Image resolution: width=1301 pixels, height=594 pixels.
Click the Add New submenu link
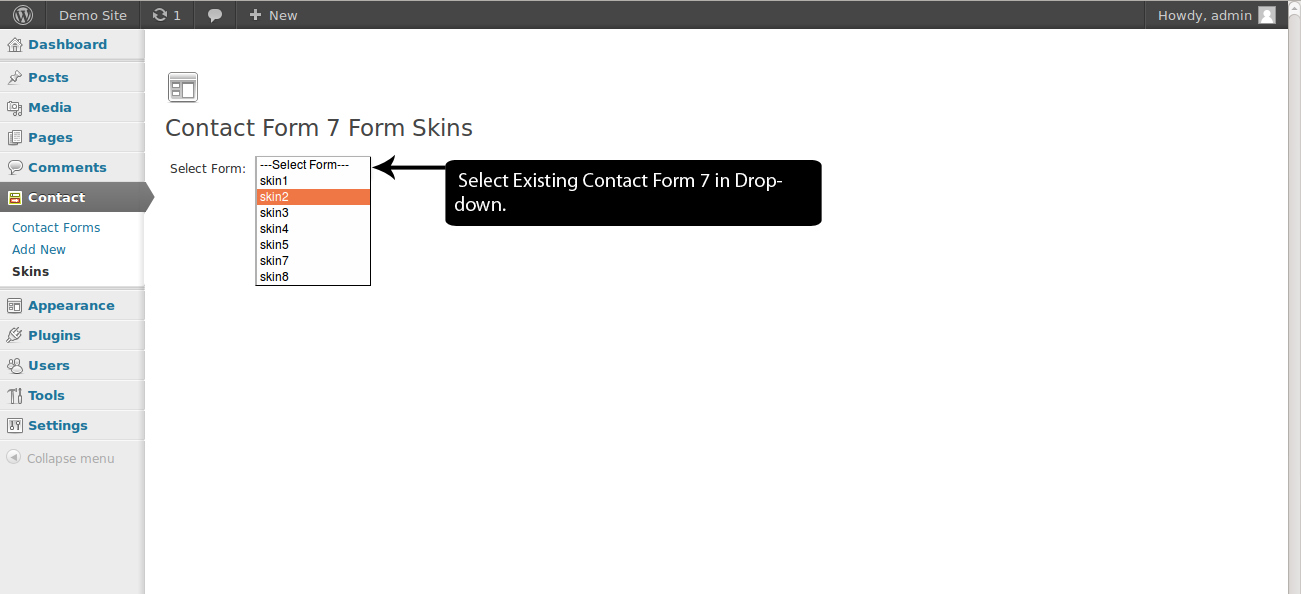(39, 249)
